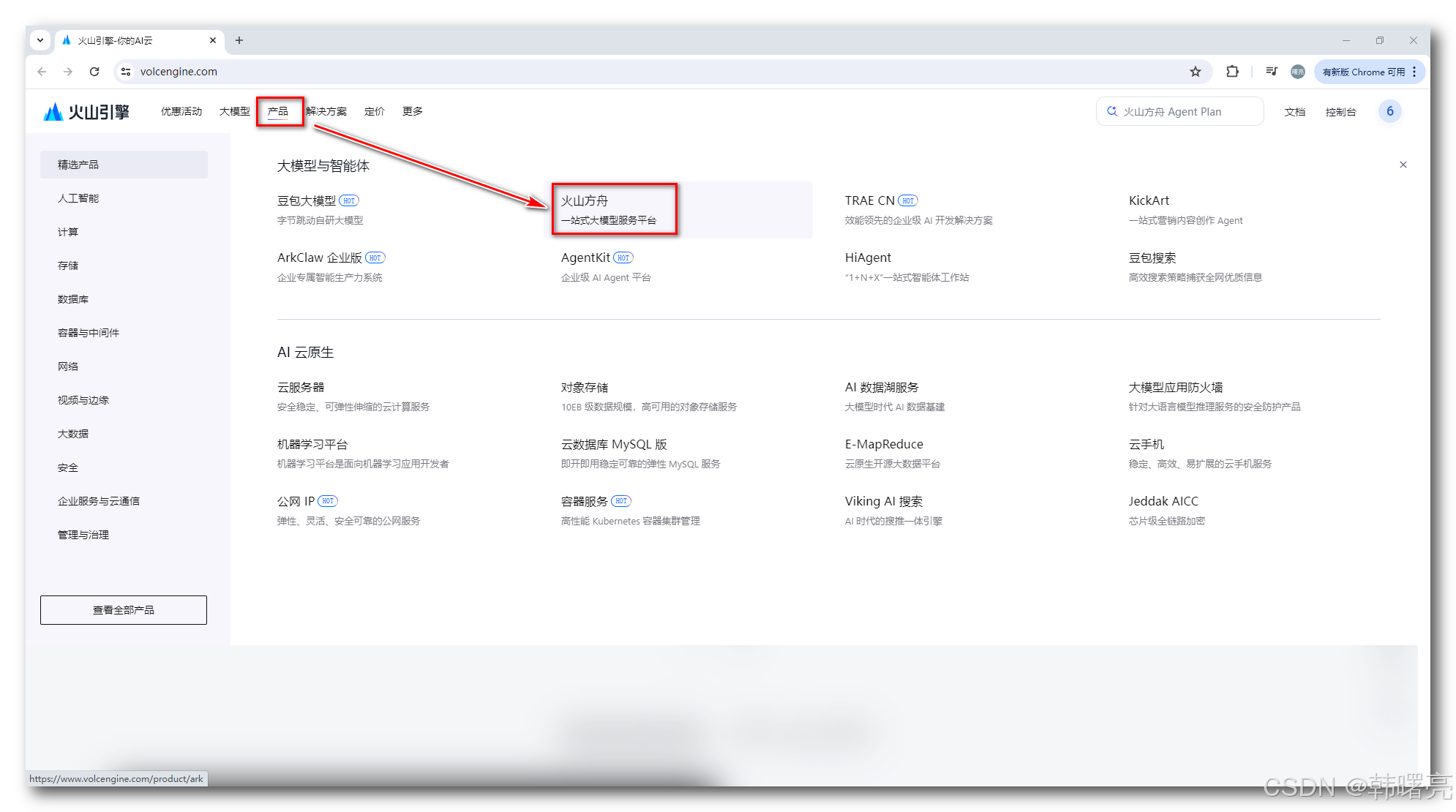Open 定价 in top navigation
Screen dimensions: 1456x812
click(375, 111)
